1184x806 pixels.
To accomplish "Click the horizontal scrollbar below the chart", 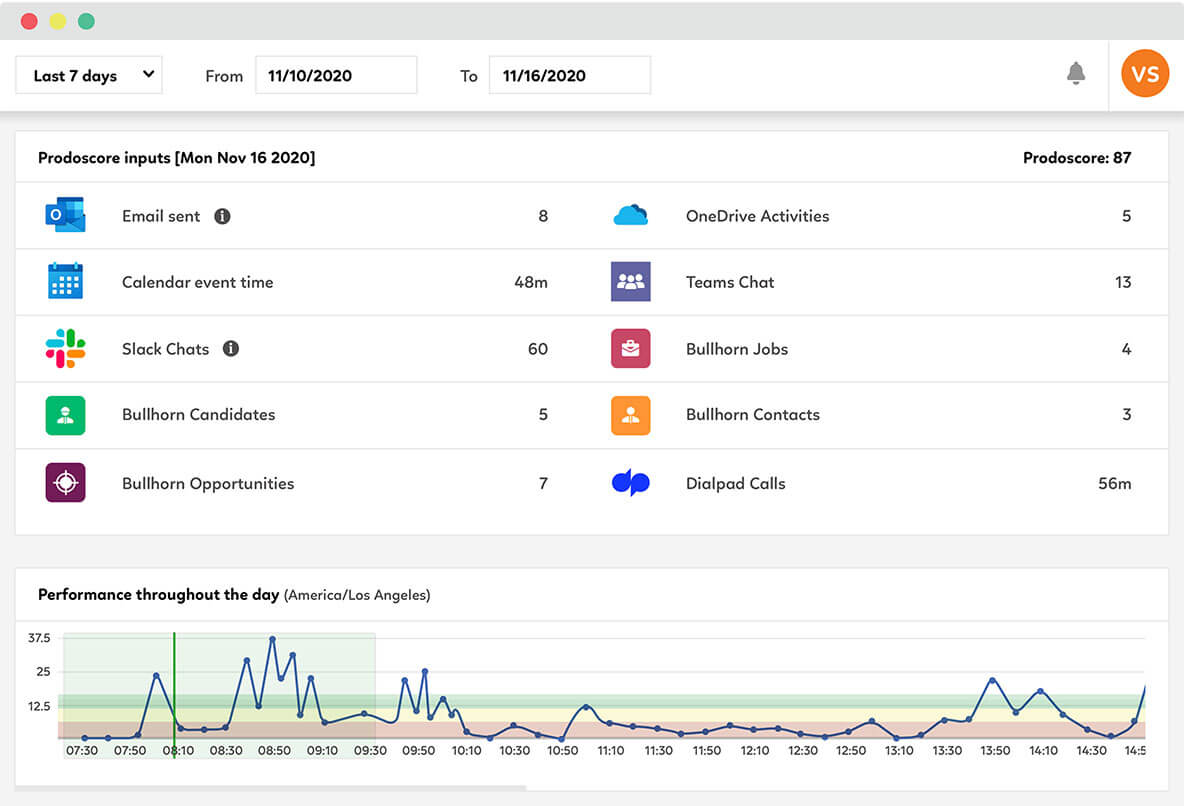I will (x=270, y=788).
